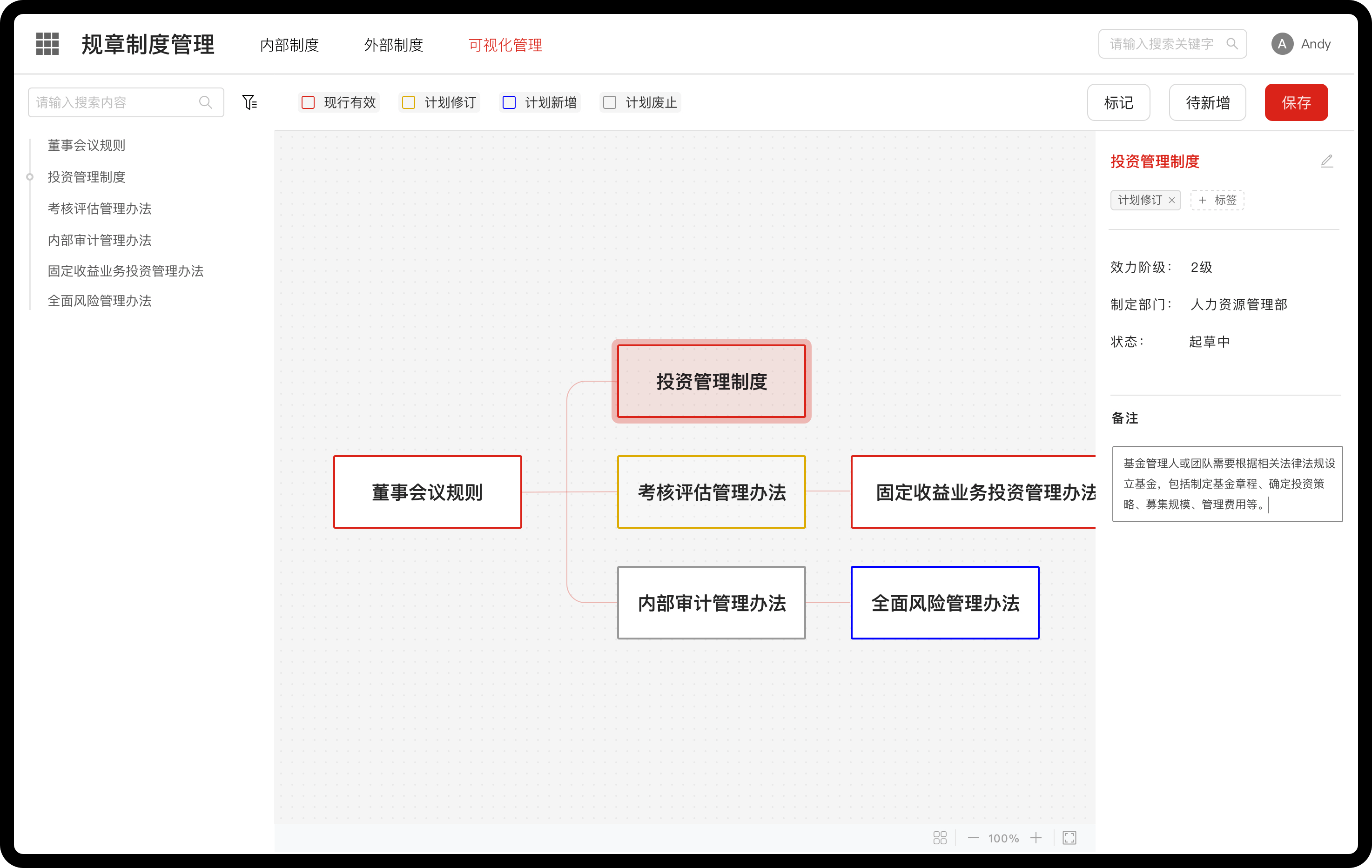Click the top search magnifier icon
Image resolution: width=1372 pixels, height=868 pixels.
click(x=1232, y=44)
